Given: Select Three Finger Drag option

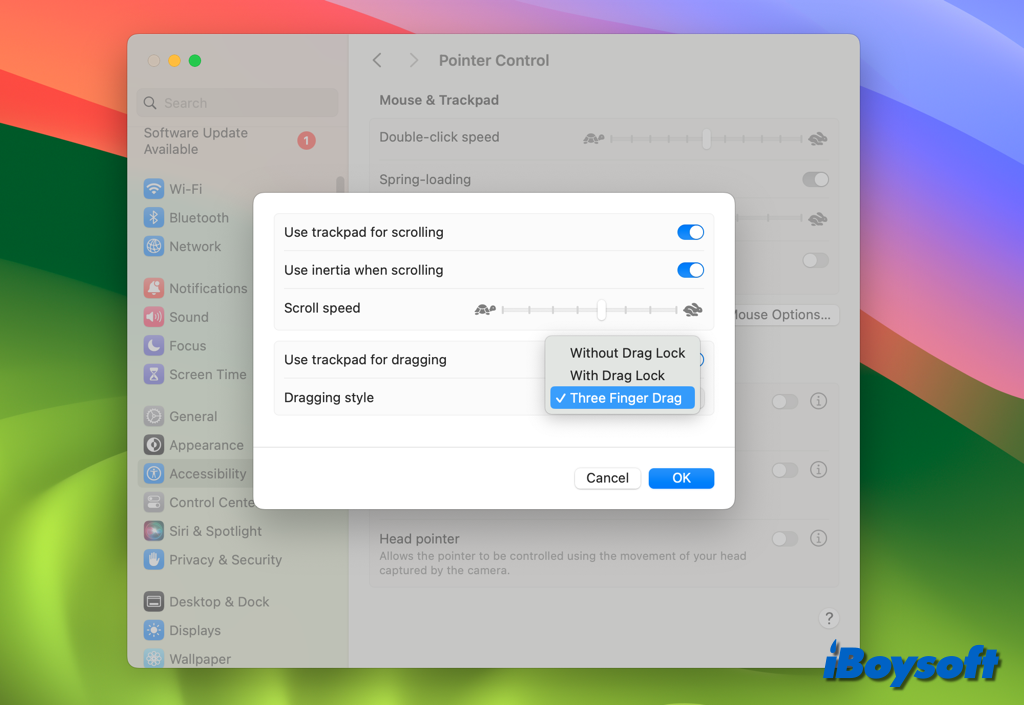Looking at the screenshot, I should coord(622,398).
